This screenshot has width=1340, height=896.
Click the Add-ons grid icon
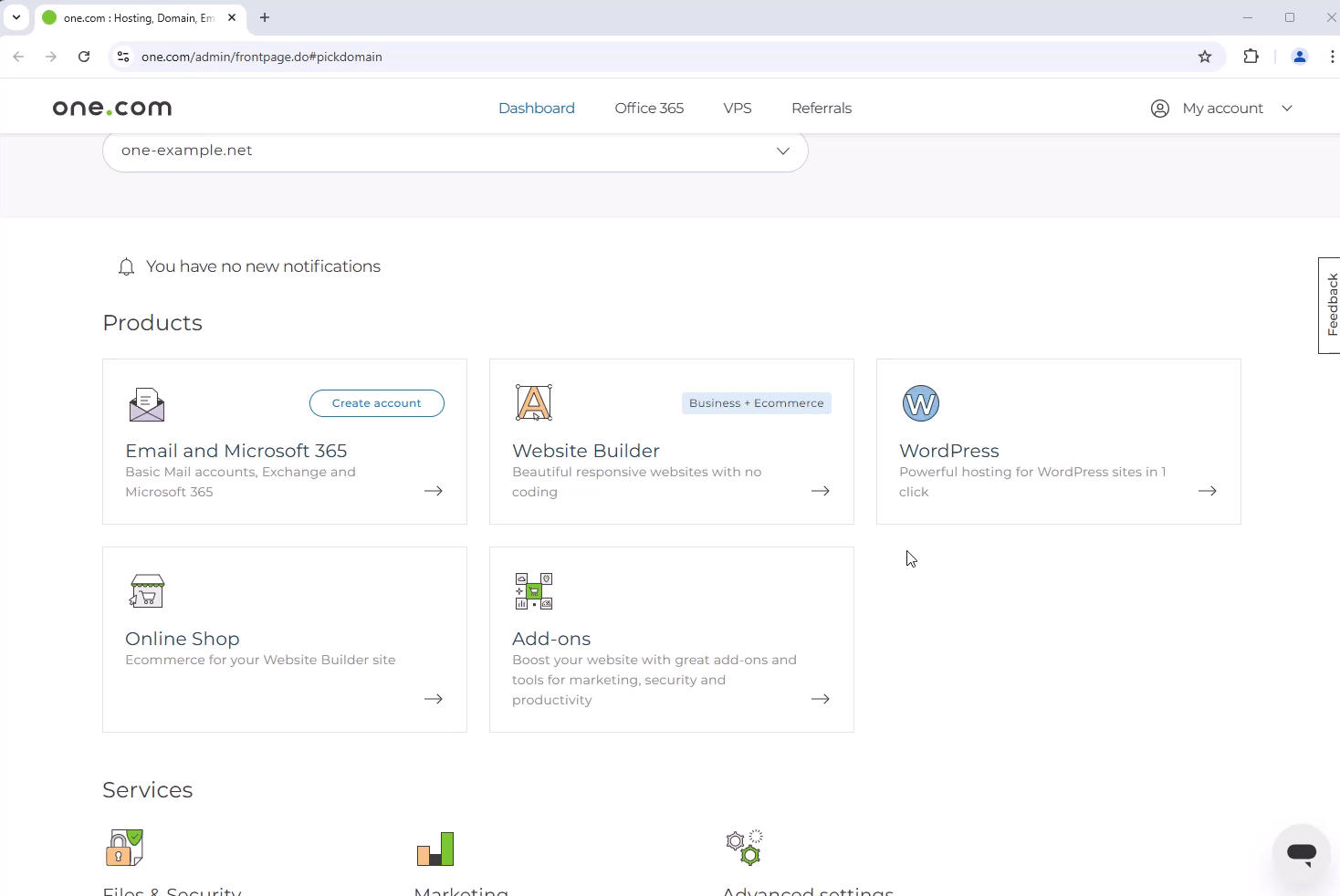534,591
